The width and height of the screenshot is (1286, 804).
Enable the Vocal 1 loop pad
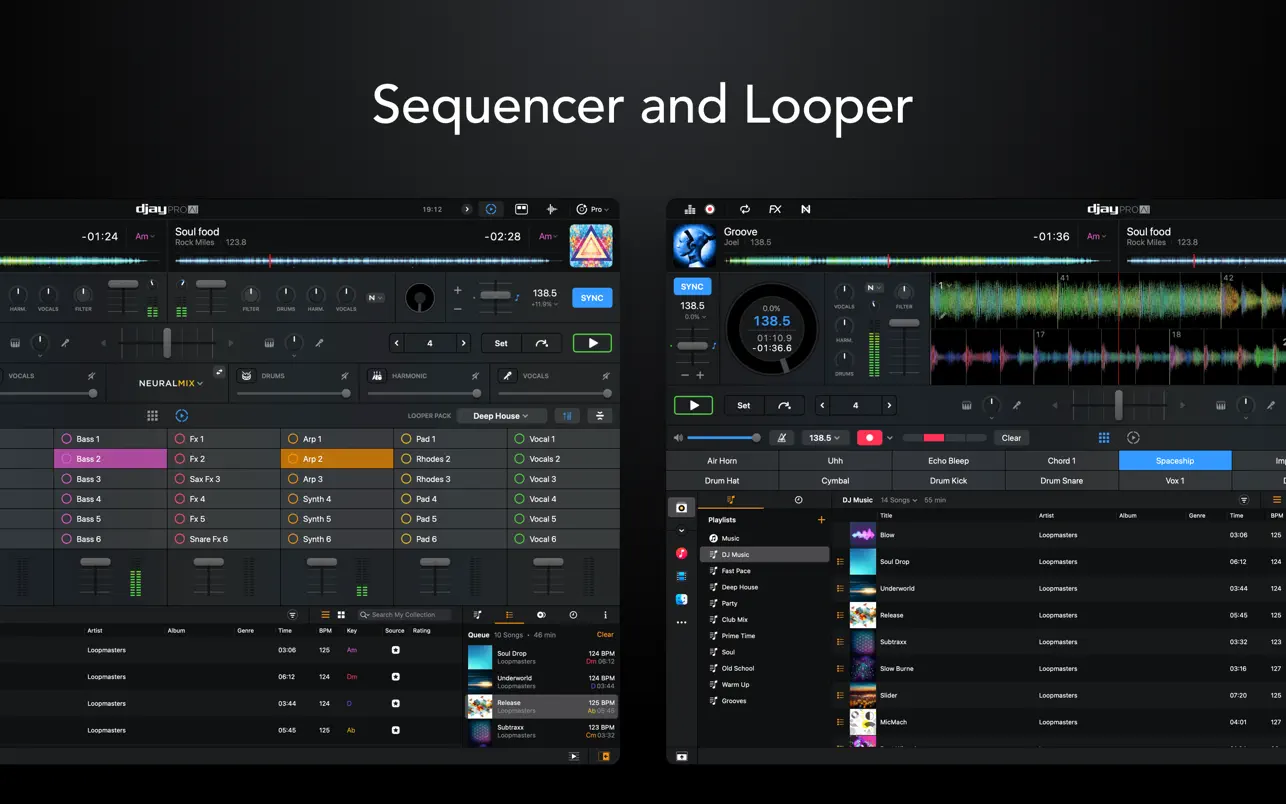519,439
